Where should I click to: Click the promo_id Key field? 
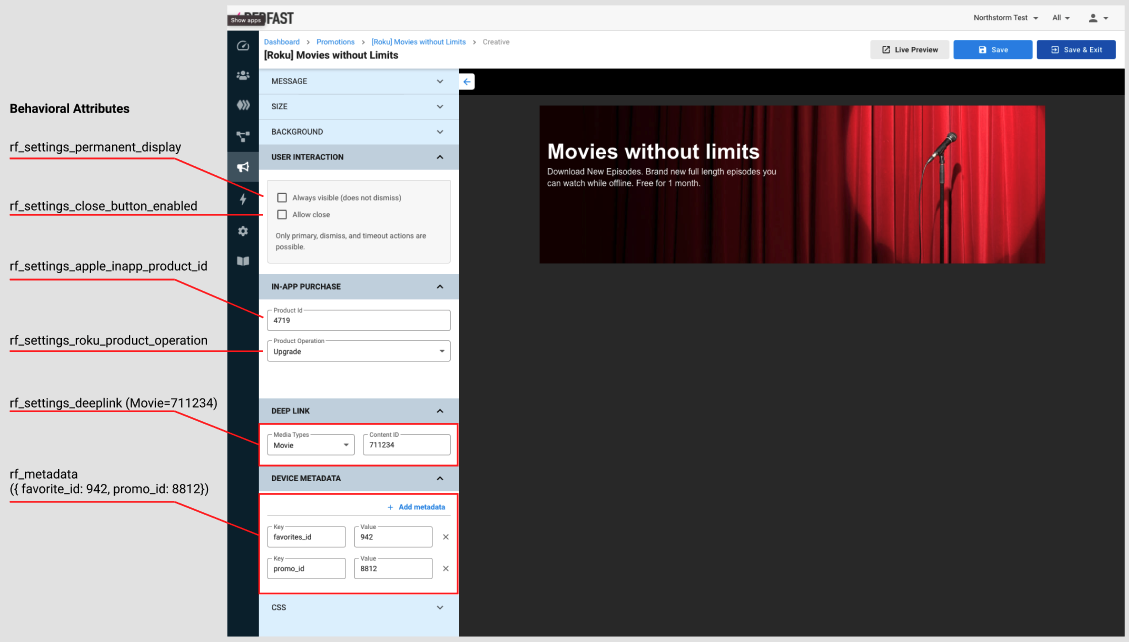(x=306, y=569)
